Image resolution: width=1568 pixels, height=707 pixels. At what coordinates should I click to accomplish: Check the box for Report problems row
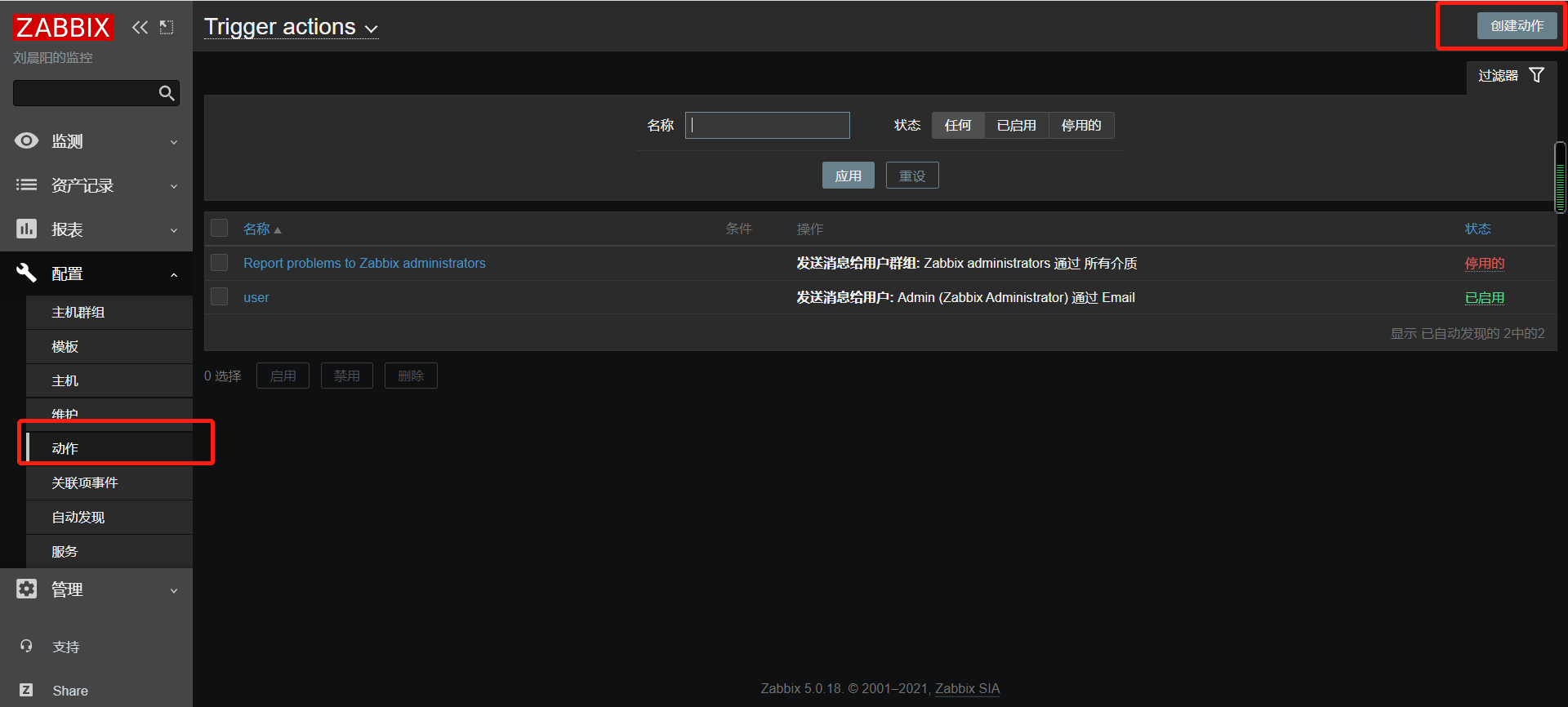219,262
